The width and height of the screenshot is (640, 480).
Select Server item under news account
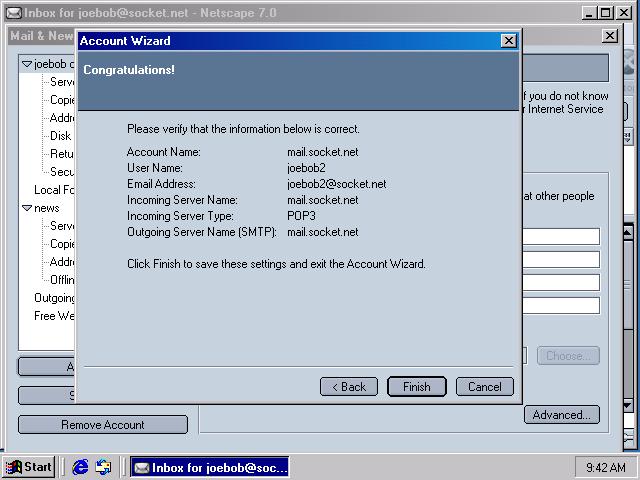pos(62,226)
